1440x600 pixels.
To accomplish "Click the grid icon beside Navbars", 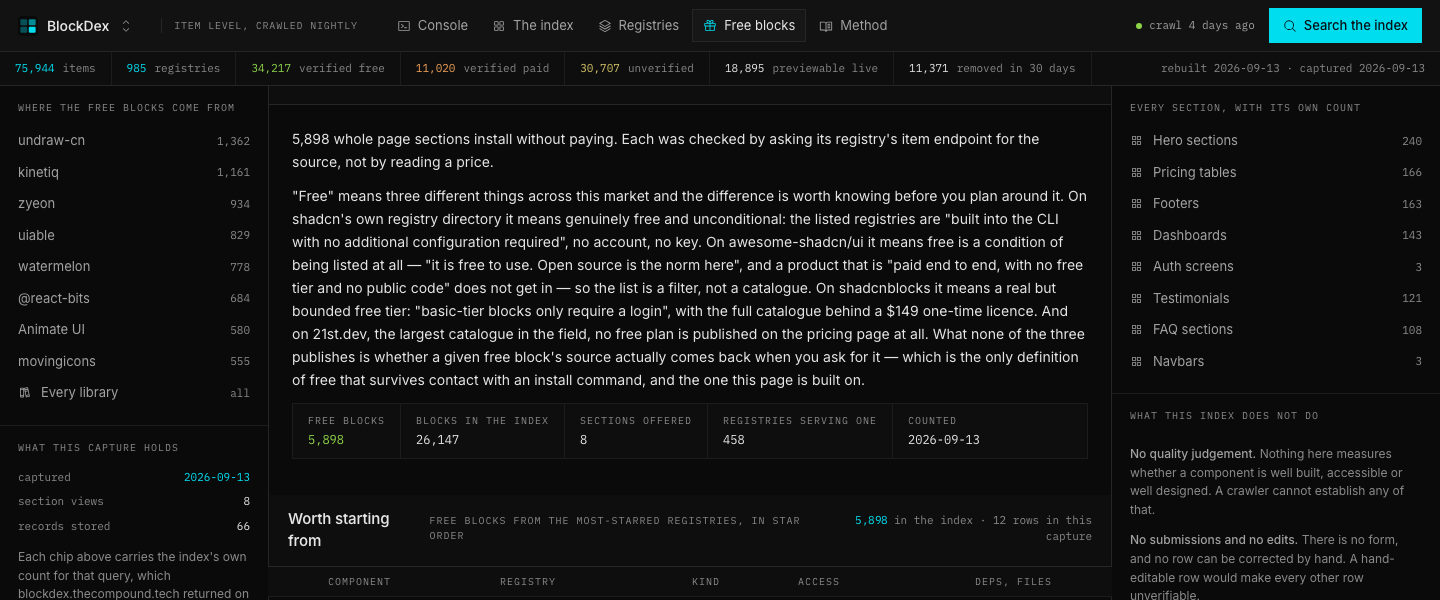I will 1136,361.
